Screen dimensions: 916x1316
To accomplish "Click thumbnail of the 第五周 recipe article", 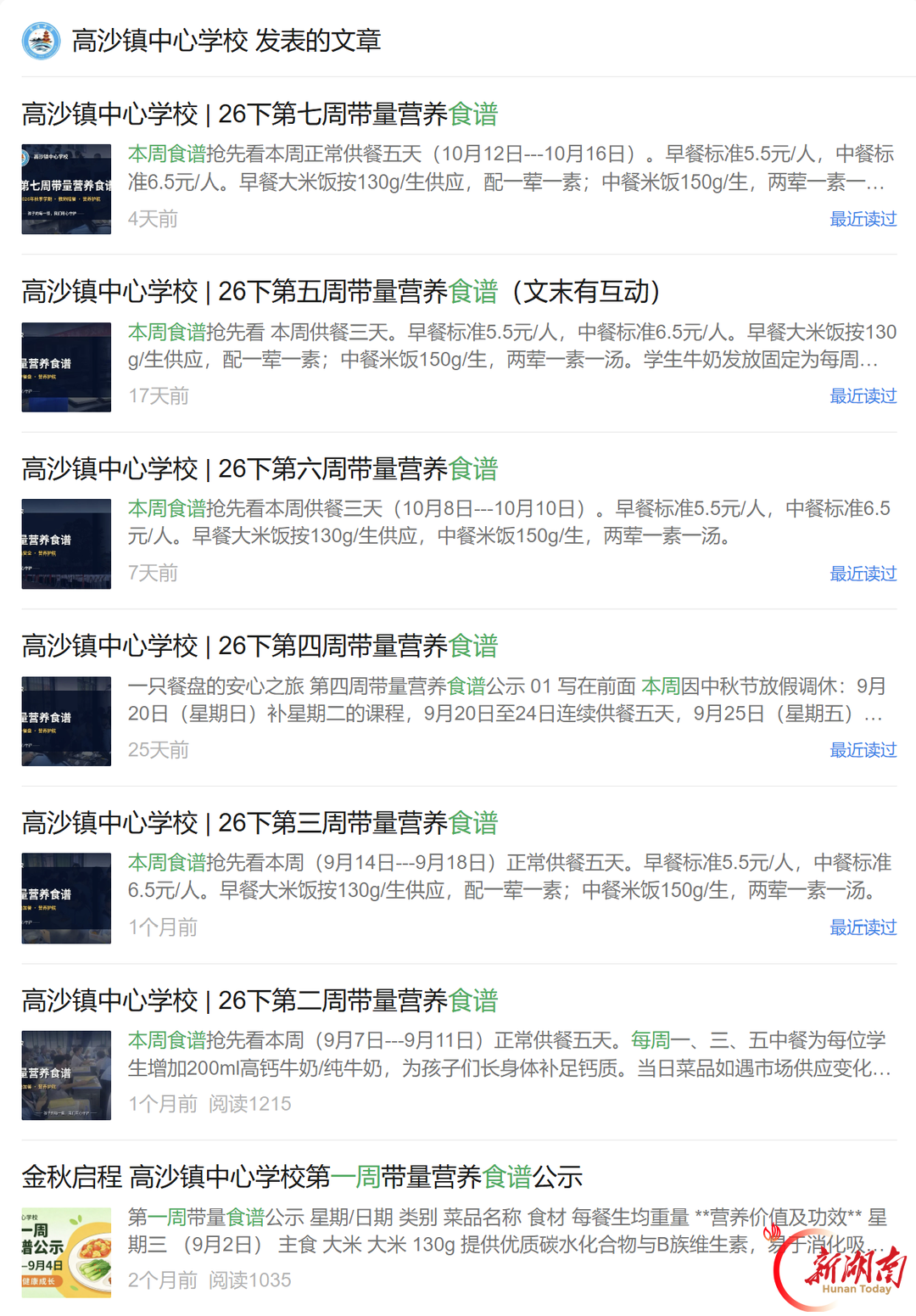I will [x=66, y=367].
